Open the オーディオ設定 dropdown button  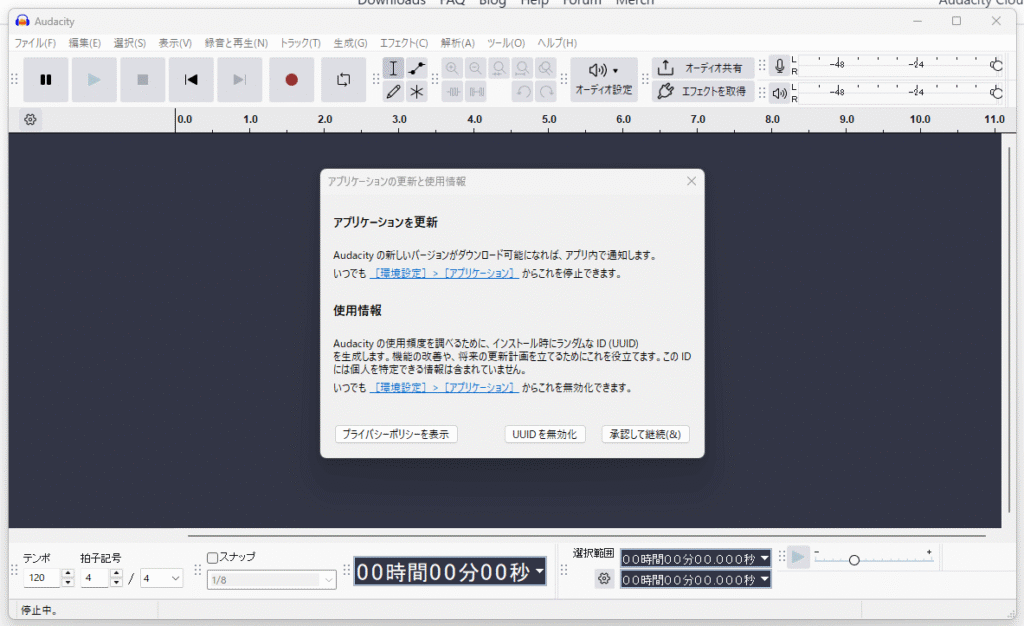603,80
